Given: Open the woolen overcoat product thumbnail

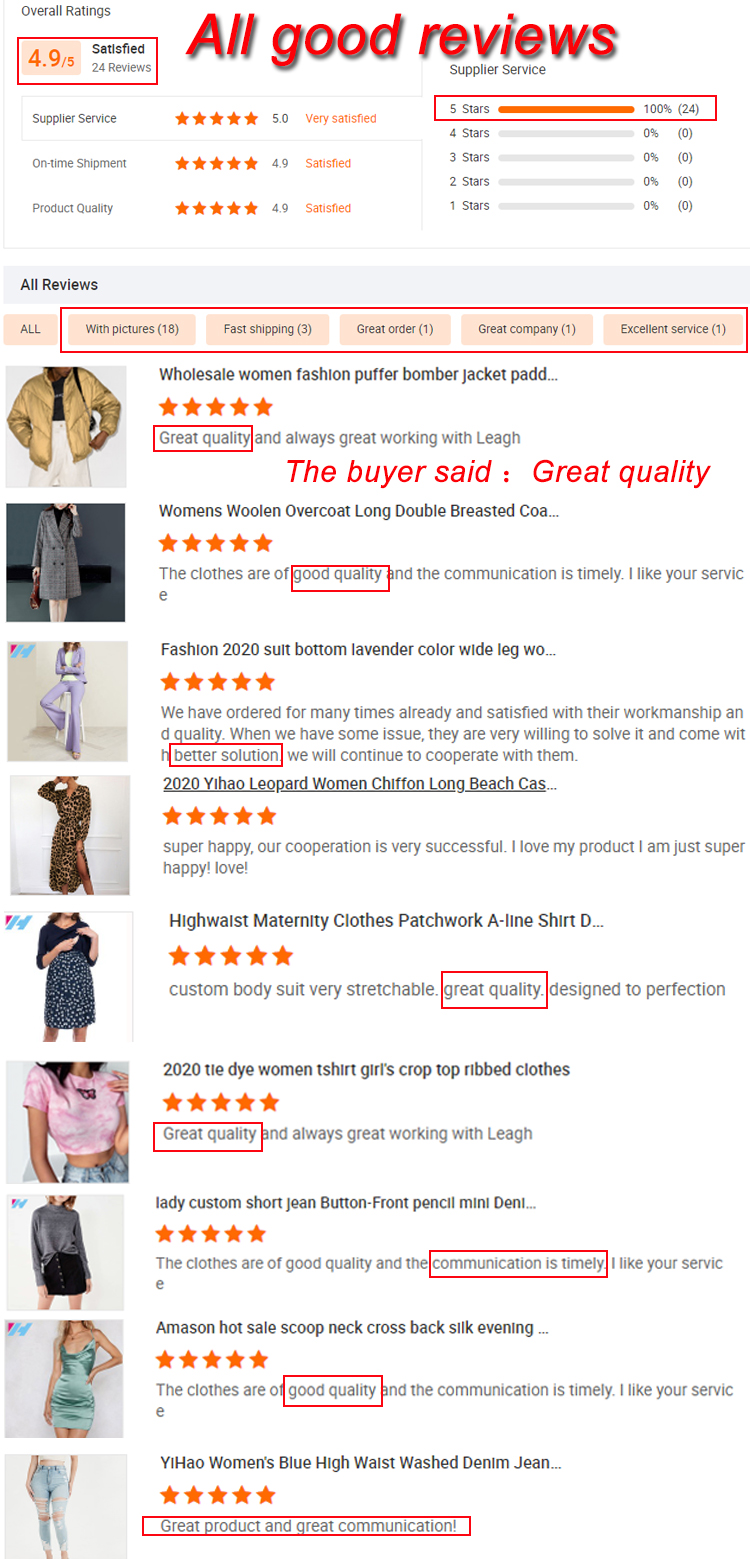Looking at the screenshot, I should point(66,563).
